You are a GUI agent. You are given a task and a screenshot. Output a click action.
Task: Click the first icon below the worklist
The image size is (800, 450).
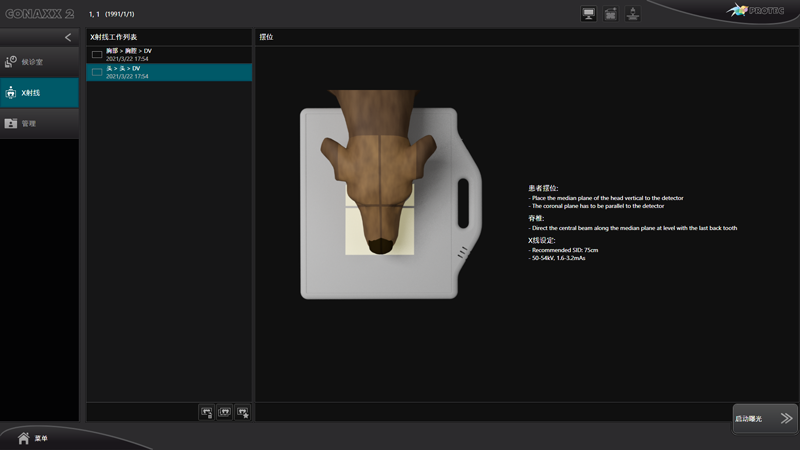click(206, 411)
